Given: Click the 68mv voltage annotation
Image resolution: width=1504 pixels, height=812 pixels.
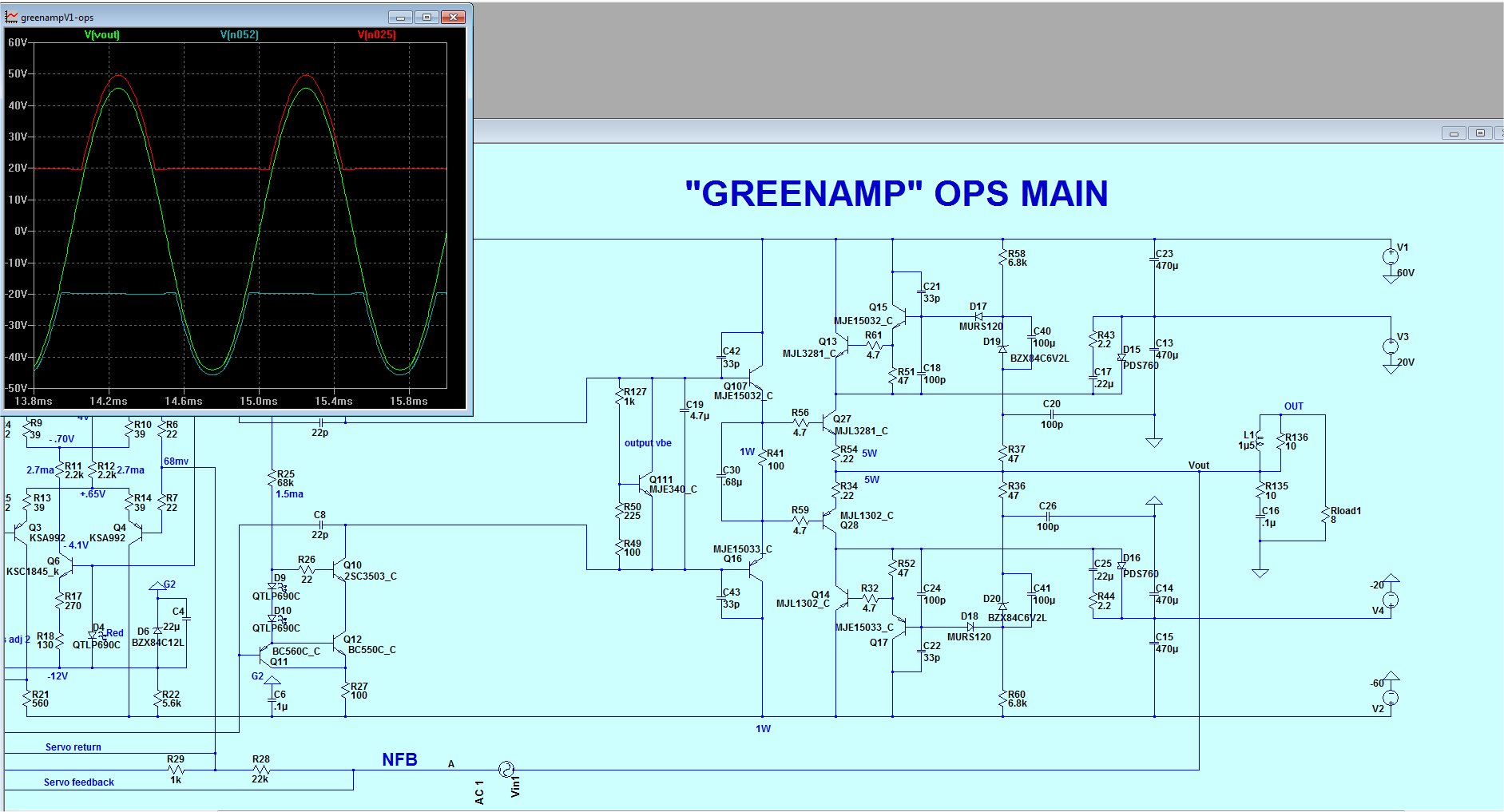Looking at the screenshot, I should pos(177,461).
